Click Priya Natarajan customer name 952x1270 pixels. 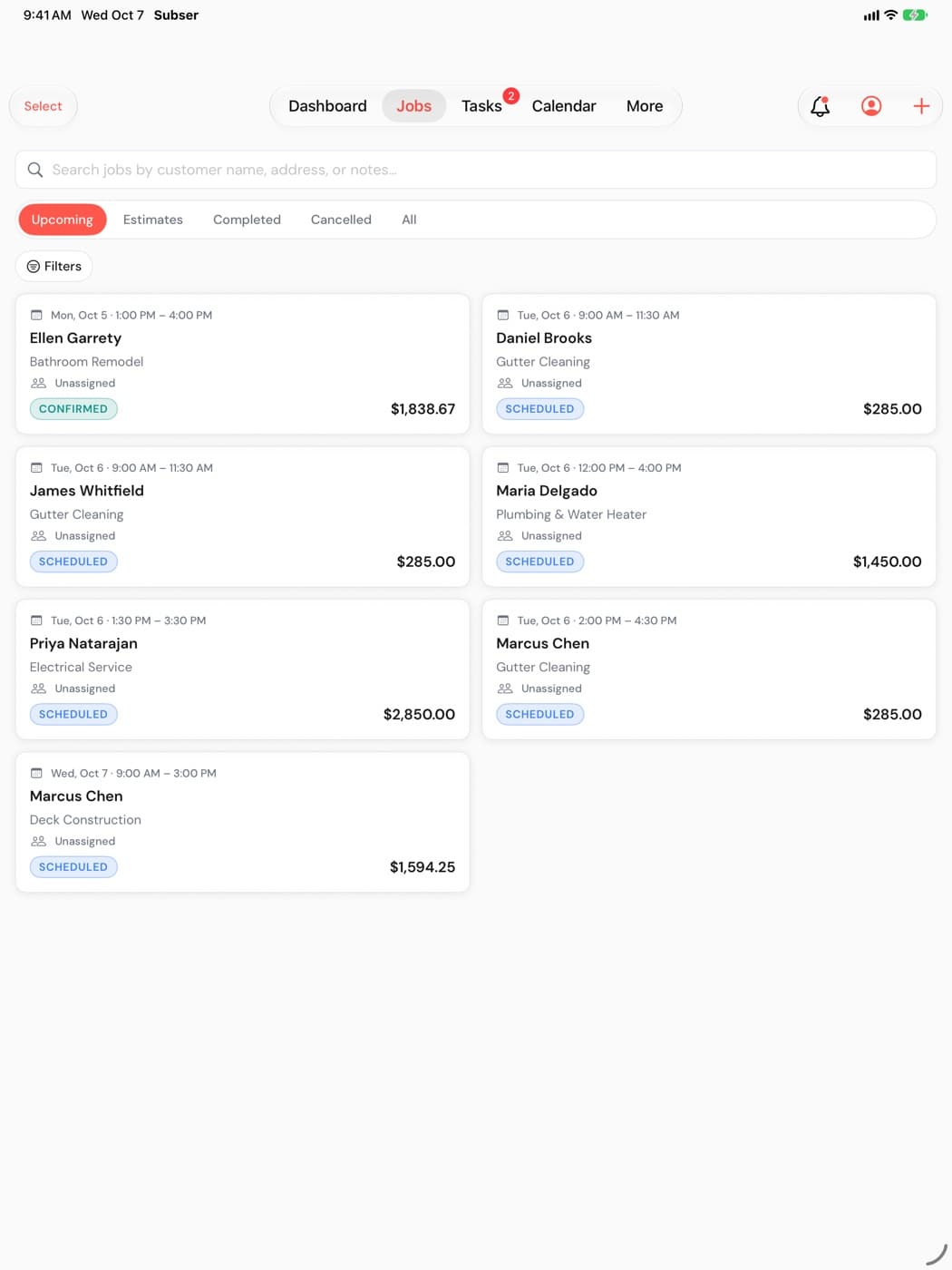83,643
